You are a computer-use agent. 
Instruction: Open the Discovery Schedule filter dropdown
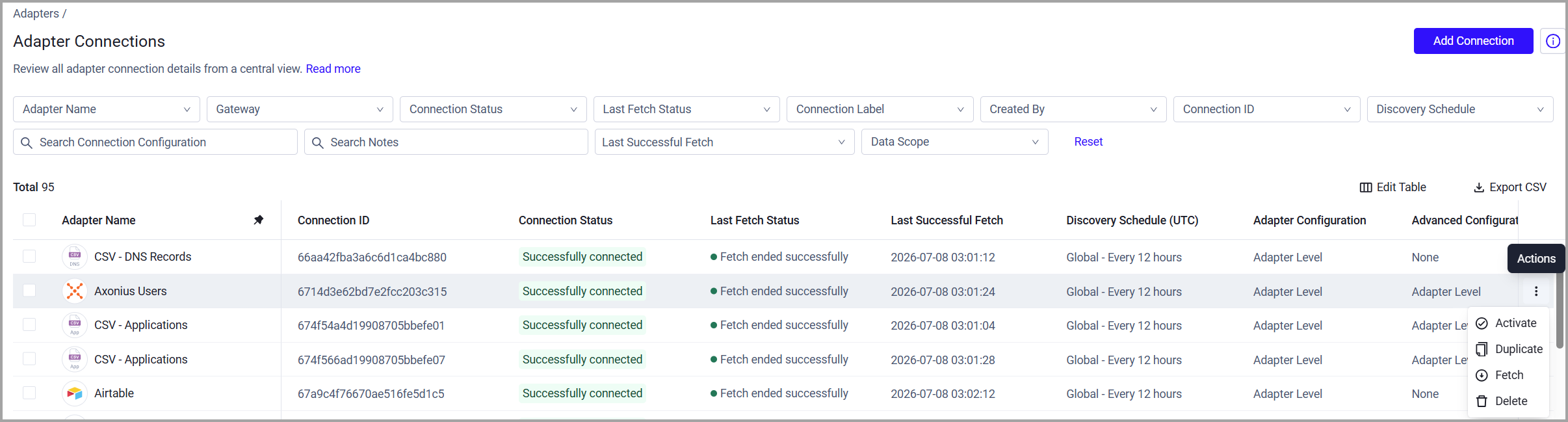pyautogui.click(x=1460, y=109)
